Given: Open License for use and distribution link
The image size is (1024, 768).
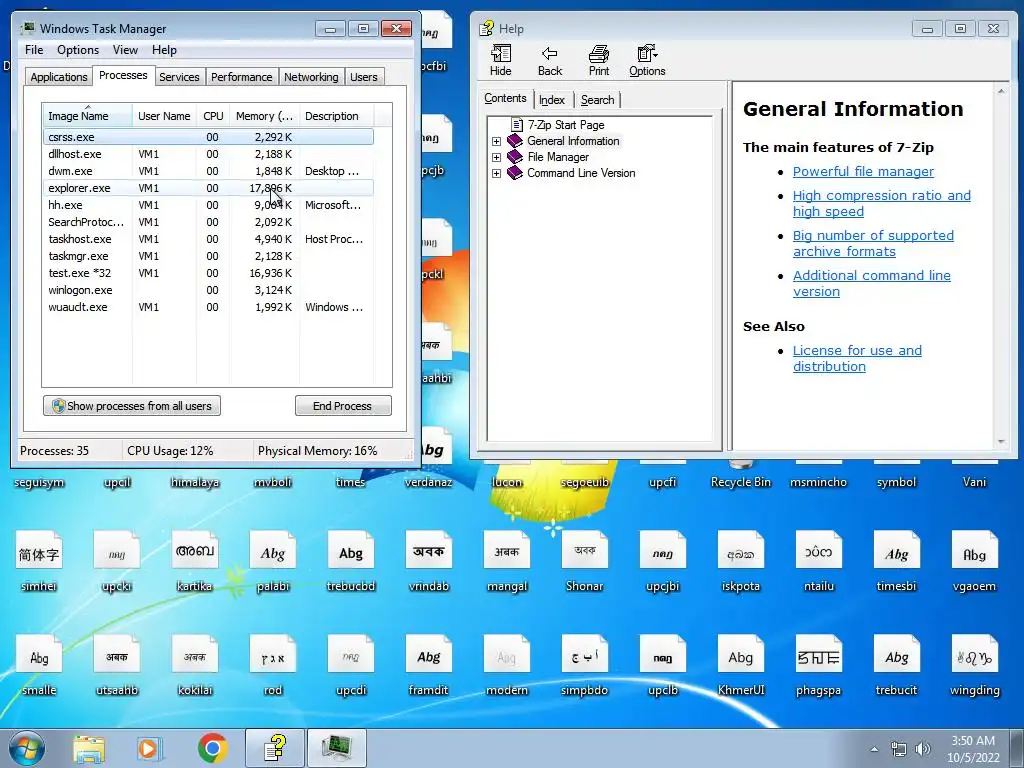Looking at the screenshot, I should [x=857, y=358].
